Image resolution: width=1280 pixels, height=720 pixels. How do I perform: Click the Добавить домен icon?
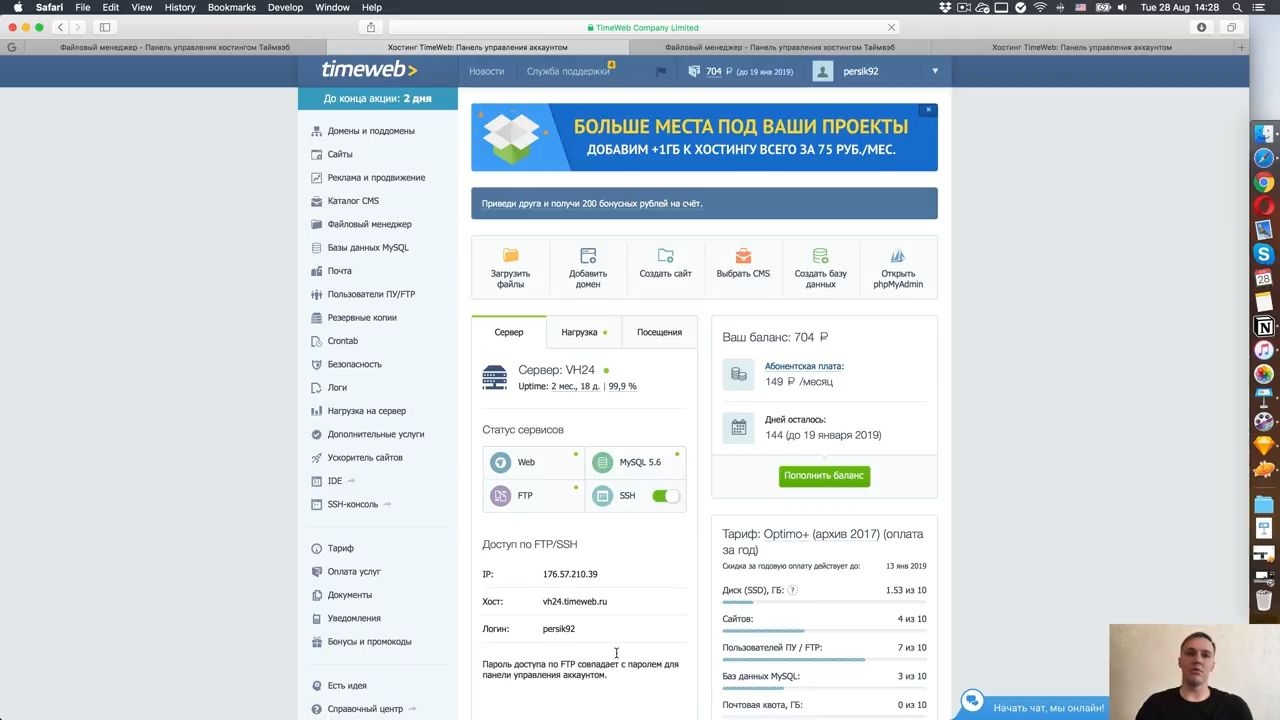[x=588, y=255]
